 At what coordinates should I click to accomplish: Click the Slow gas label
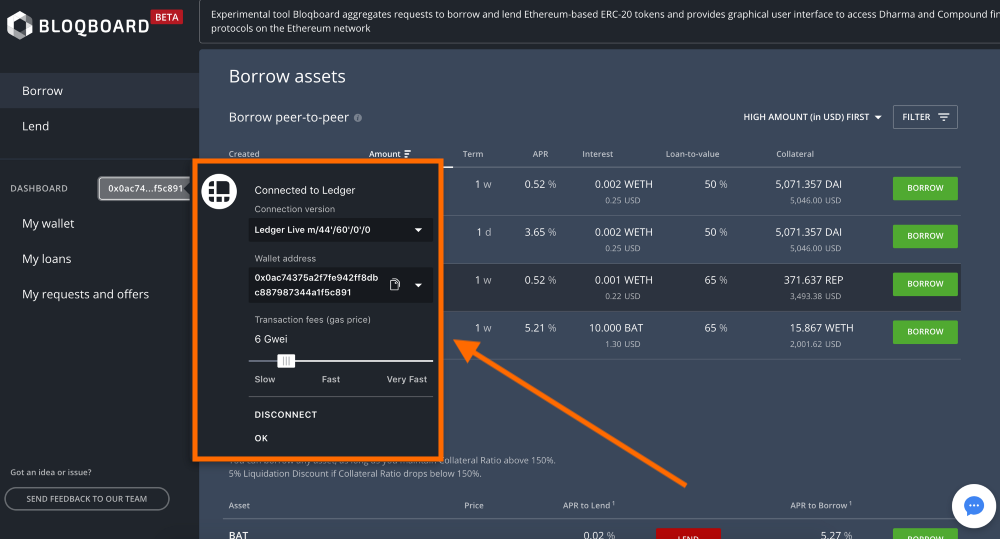265,380
